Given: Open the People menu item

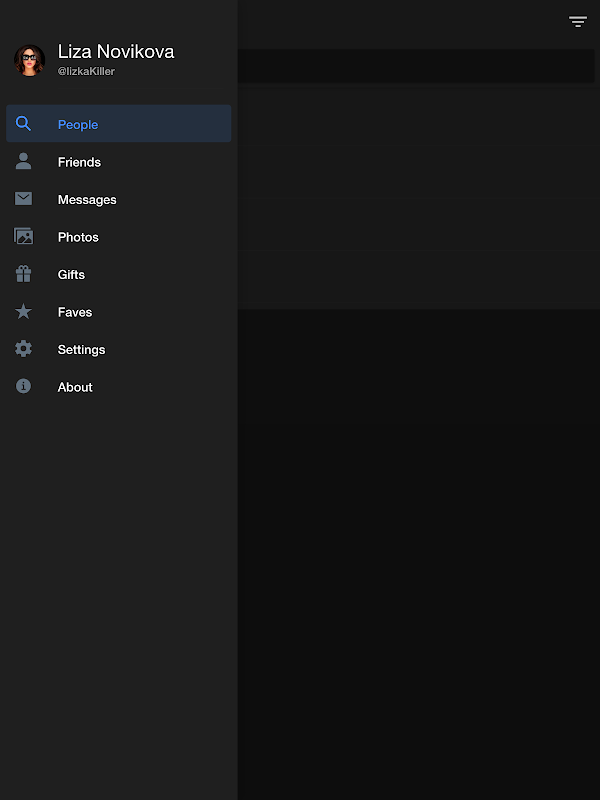Looking at the screenshot, I should 118,123.
